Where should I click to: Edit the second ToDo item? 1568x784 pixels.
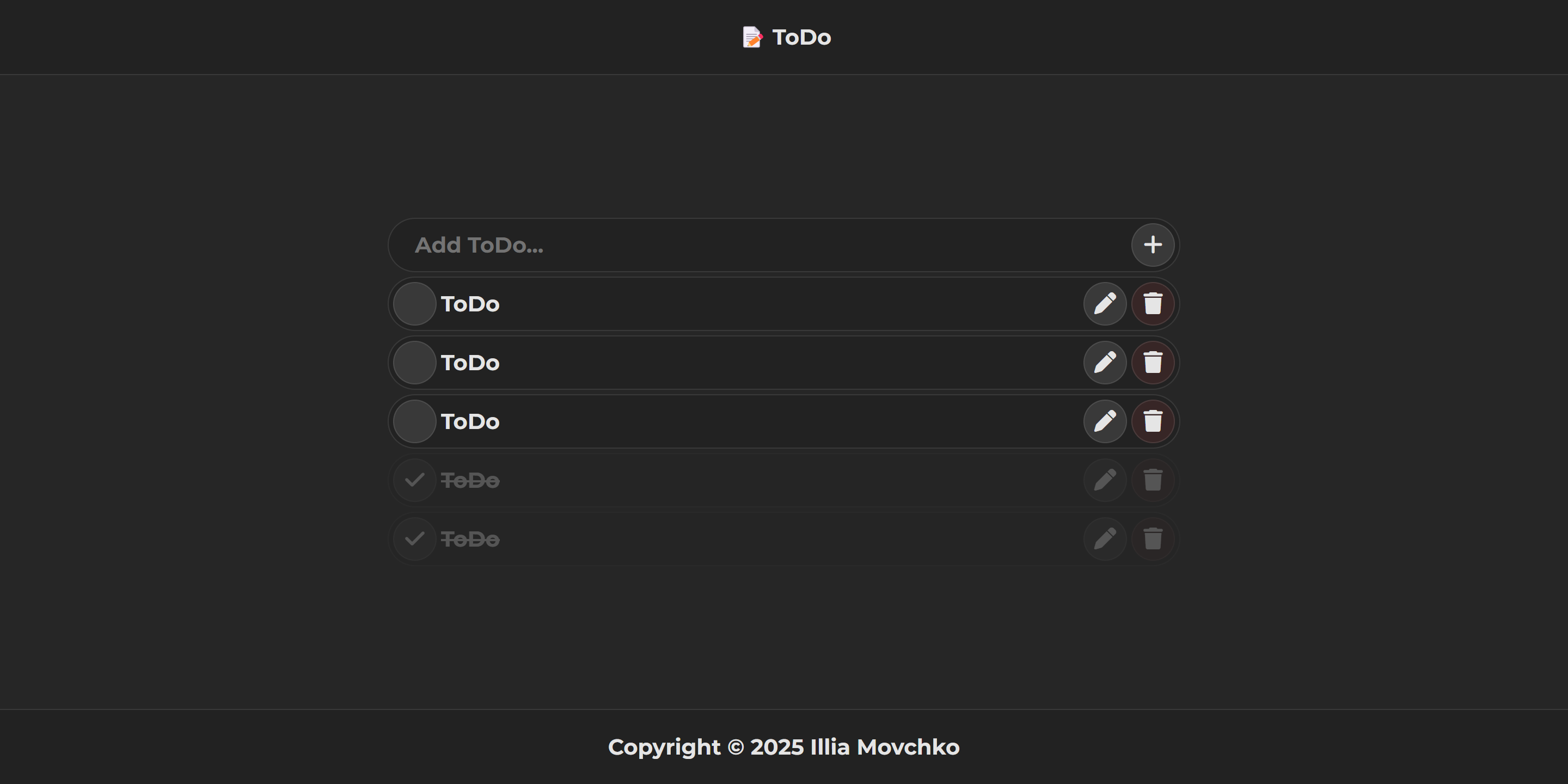point(1105,362)
